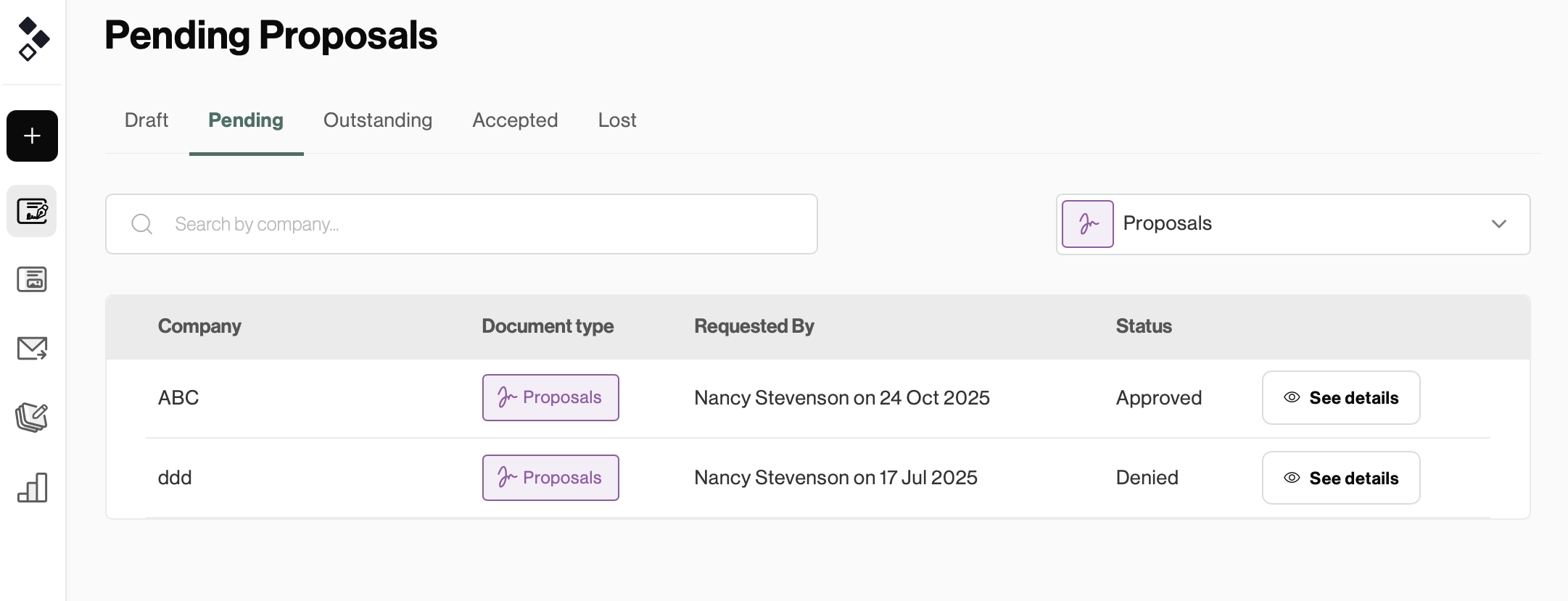
Task: Click Nancy Stevenson on 24 Oct 2025
Action: pyautogui.click(x=842, y=398)
